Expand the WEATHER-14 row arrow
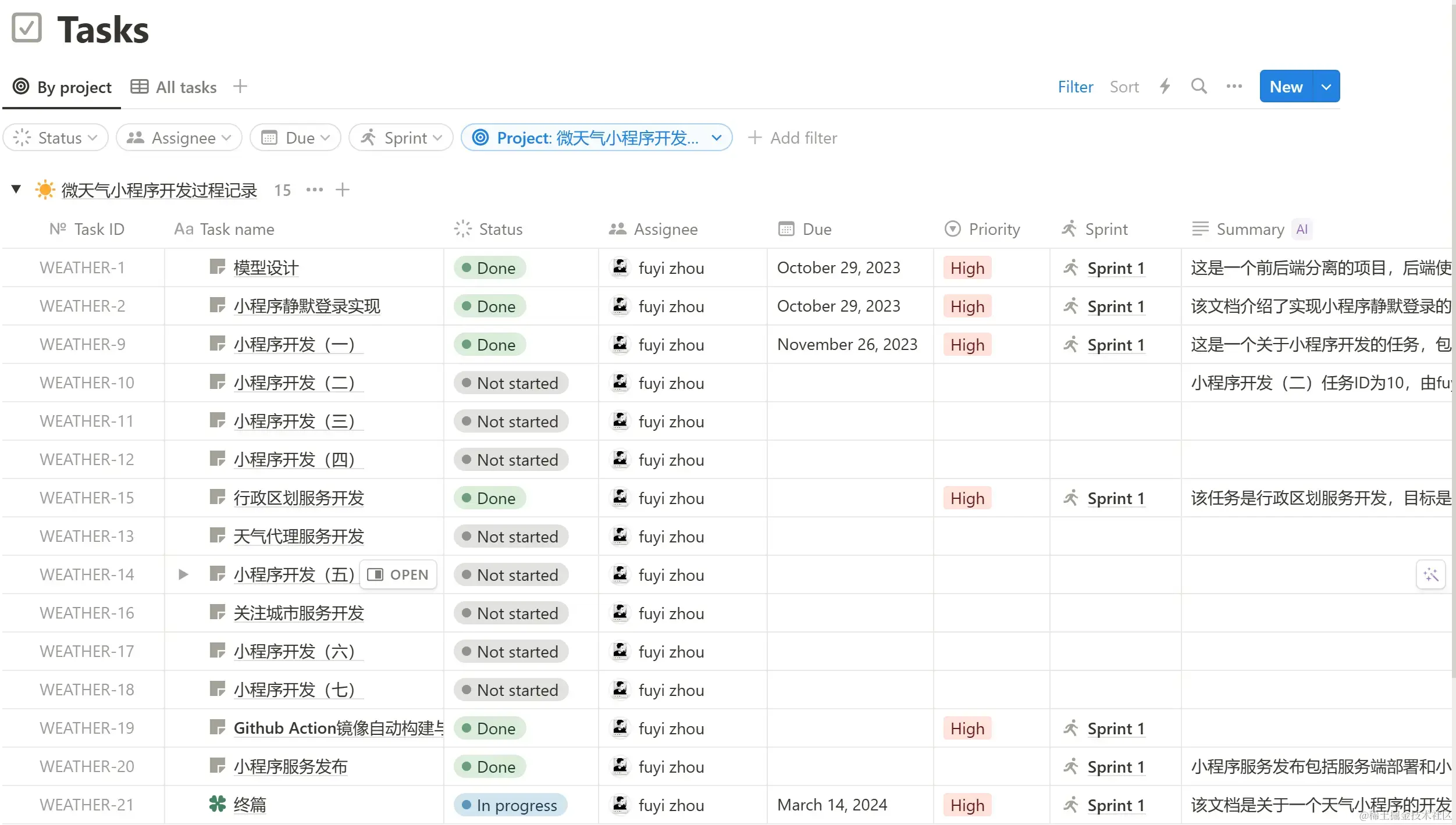This screenshot has height=825, width=1456. (x=183, y=574)
